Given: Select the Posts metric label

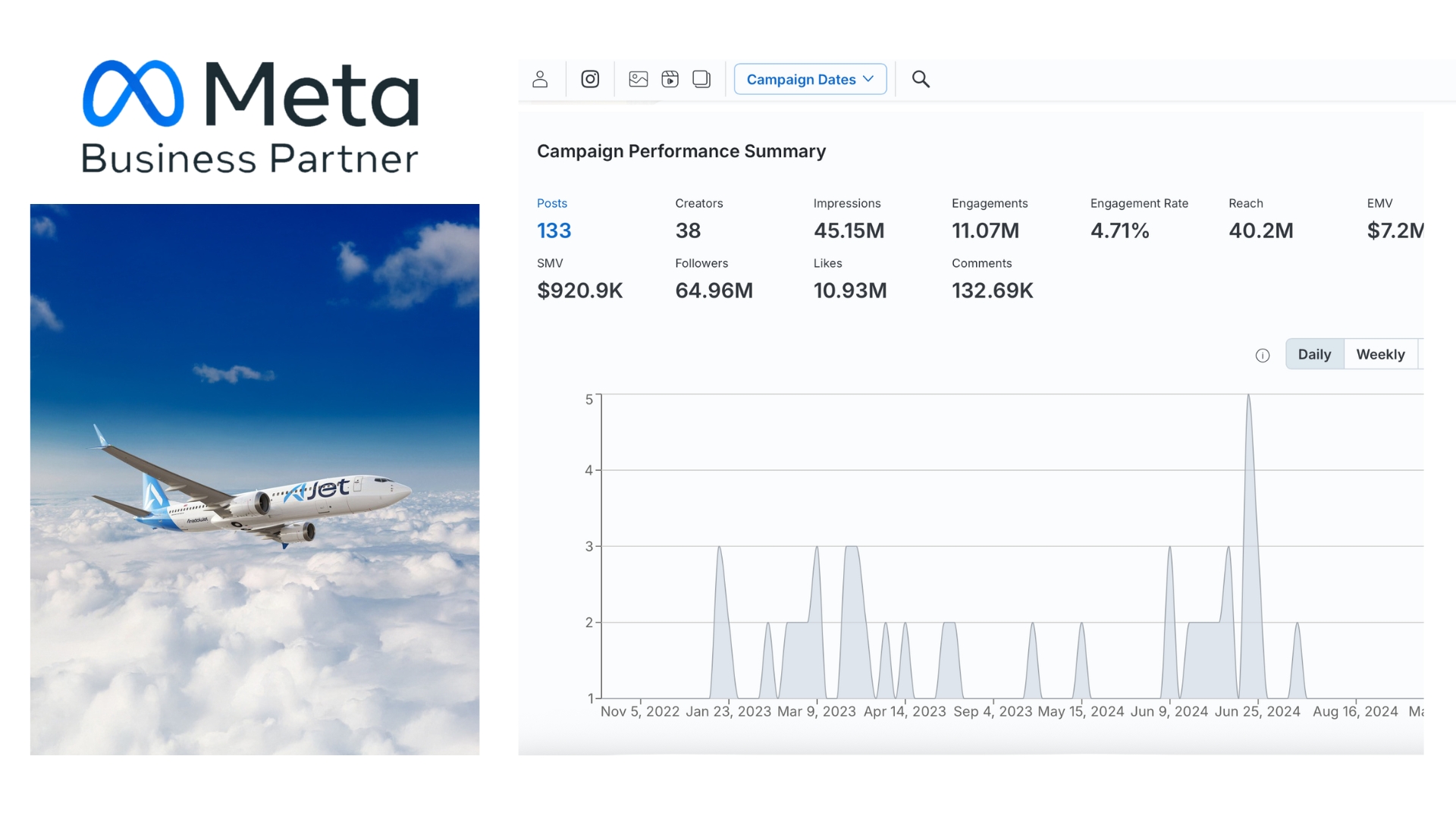Looking at the screenshot, I should (552, 203).
